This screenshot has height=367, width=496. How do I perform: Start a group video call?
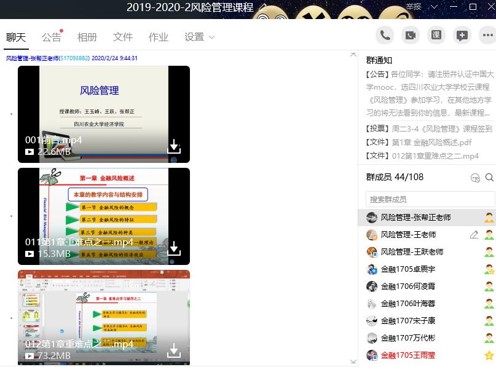410,35
